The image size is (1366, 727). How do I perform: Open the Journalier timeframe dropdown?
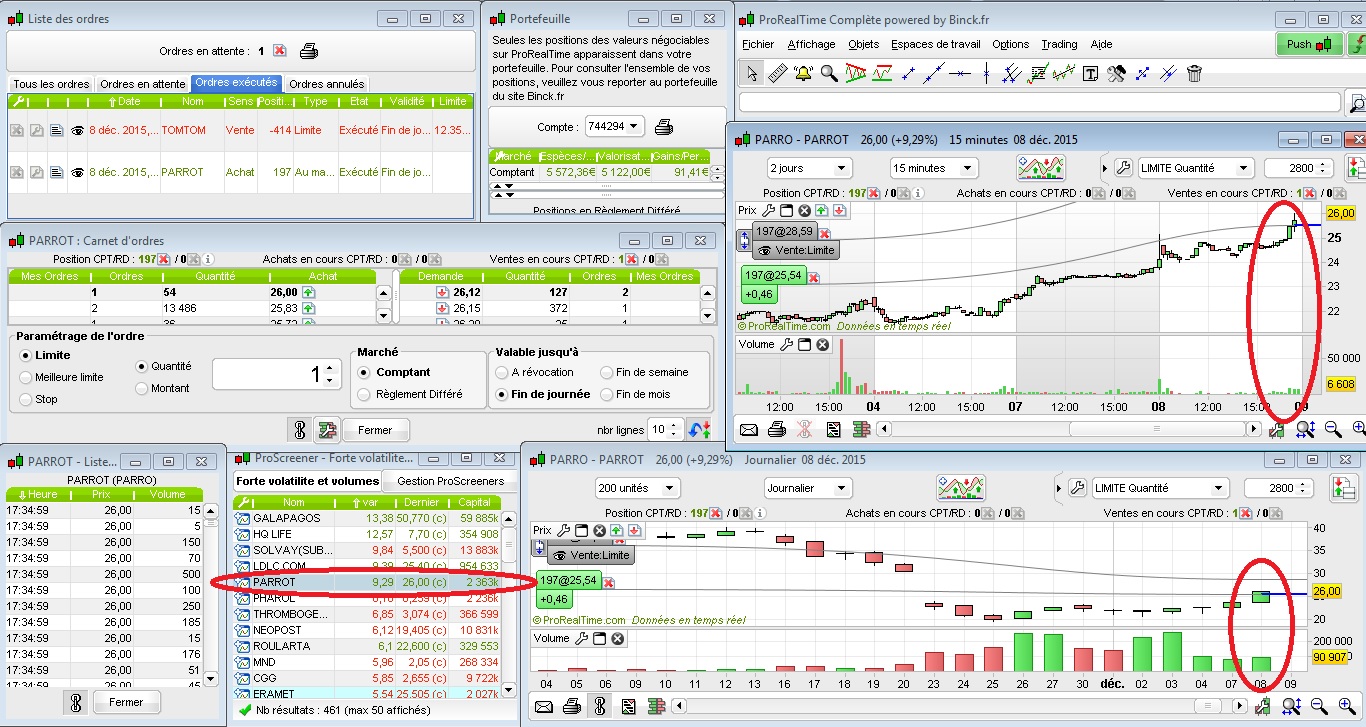coord(808,488)
